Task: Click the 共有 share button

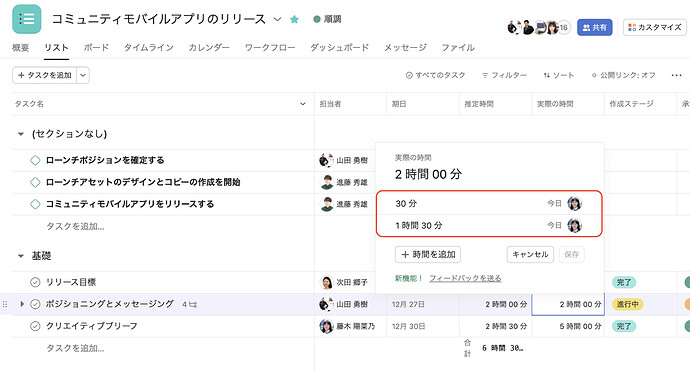Action: tap(595, 27)
